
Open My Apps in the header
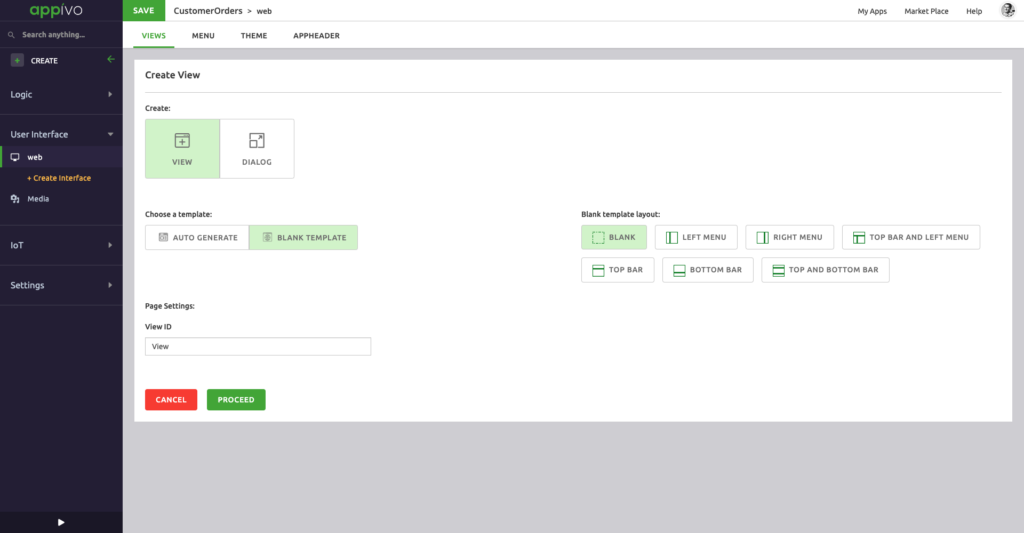click(872, 11)
